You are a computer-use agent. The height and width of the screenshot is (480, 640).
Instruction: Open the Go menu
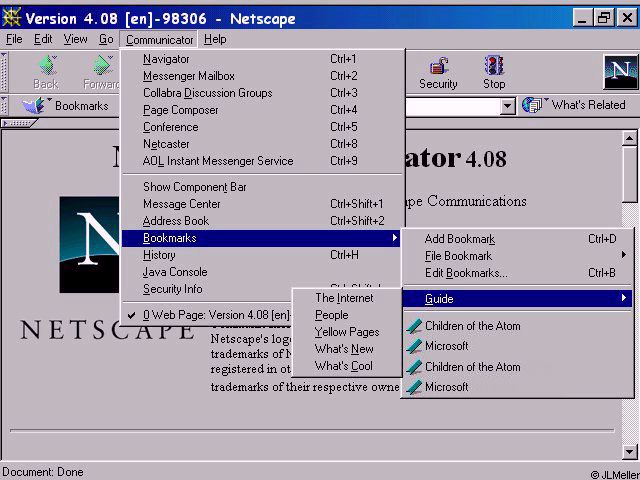point(106,39)
